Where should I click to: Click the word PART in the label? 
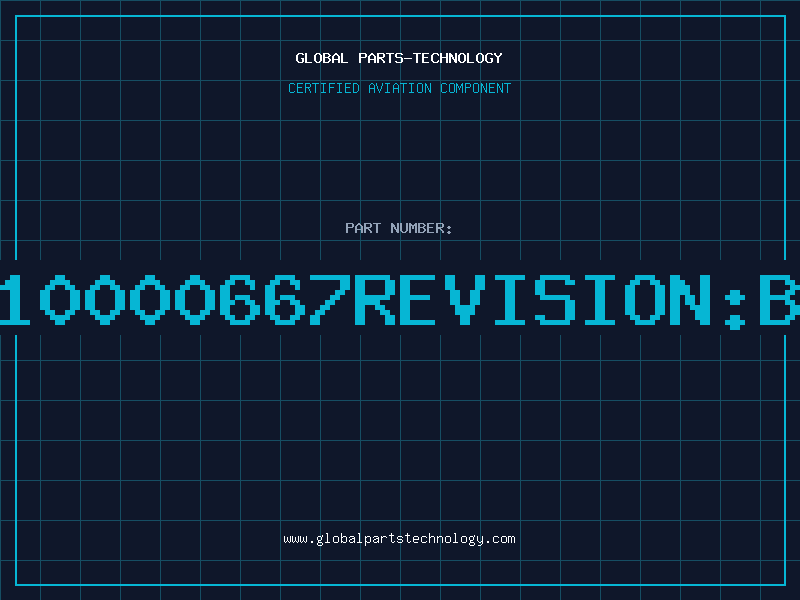[x=363, y=228]
